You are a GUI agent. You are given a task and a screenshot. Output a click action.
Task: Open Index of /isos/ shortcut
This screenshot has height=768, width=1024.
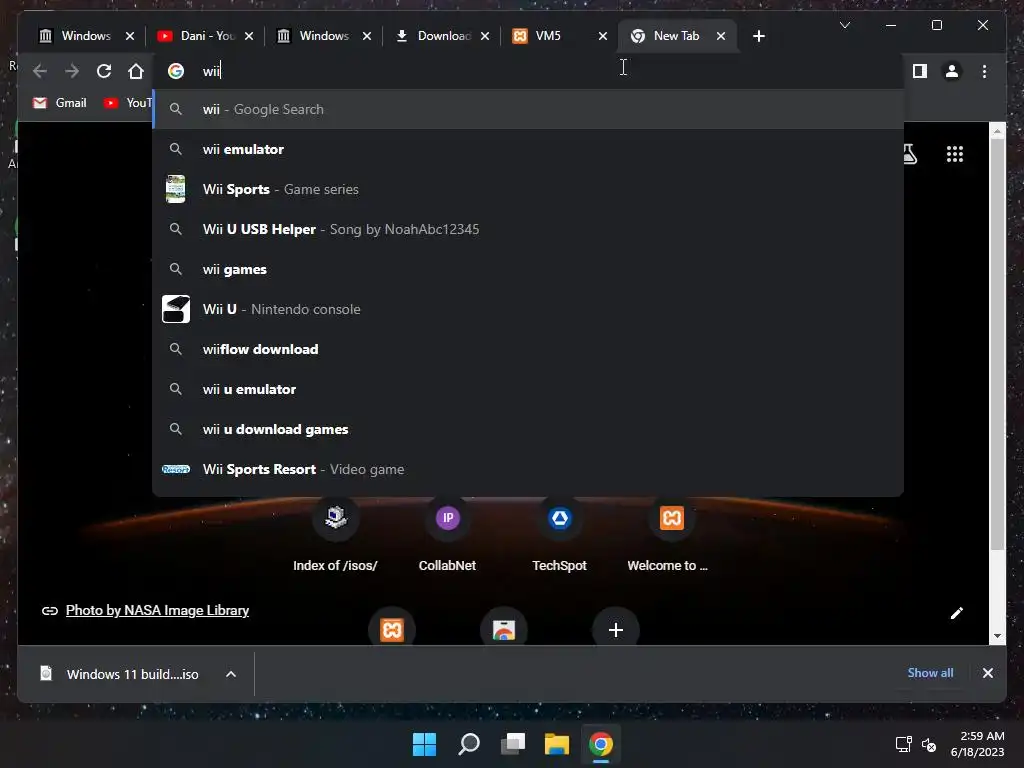335,535
